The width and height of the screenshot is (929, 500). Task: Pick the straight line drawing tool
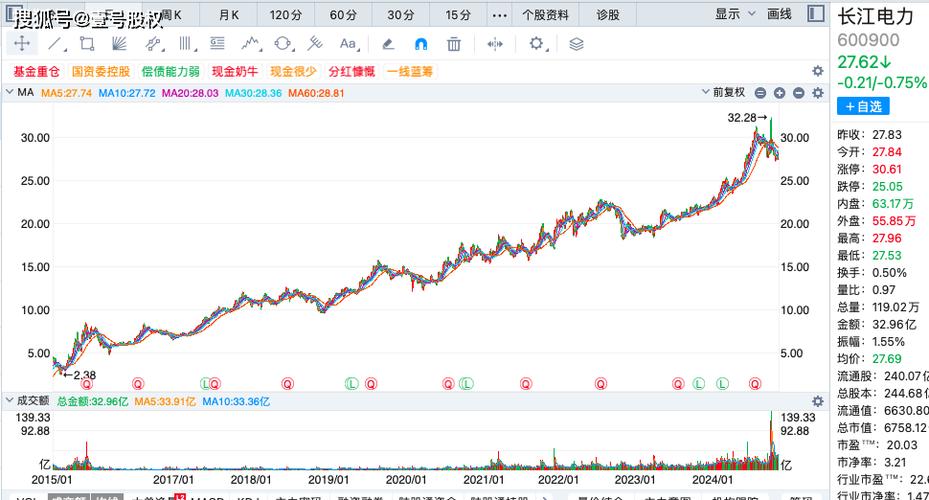(55, 44)
